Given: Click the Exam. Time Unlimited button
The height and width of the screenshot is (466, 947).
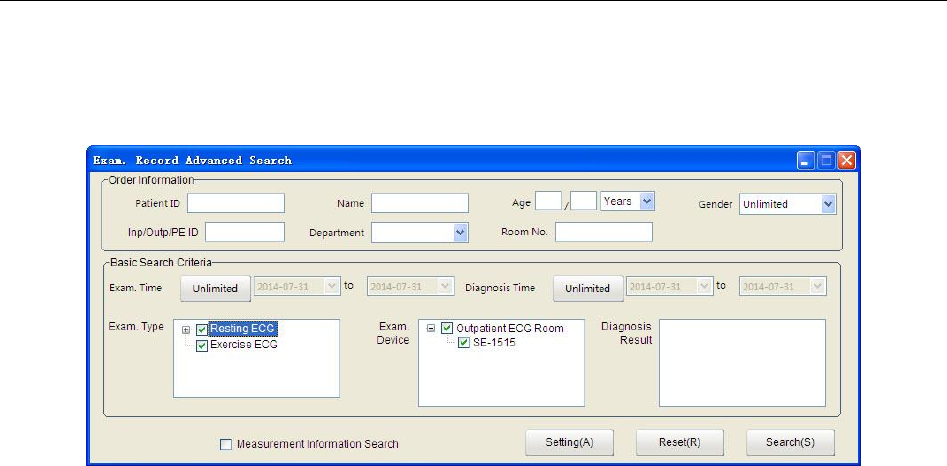Looking at the screenshot, I should (x=215, y=288).
